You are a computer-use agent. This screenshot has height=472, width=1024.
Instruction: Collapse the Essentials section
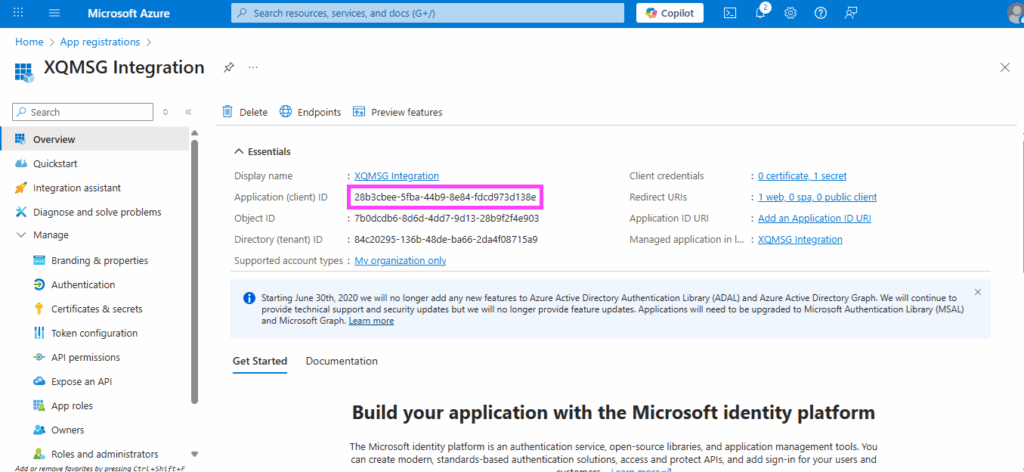(238, 152)
